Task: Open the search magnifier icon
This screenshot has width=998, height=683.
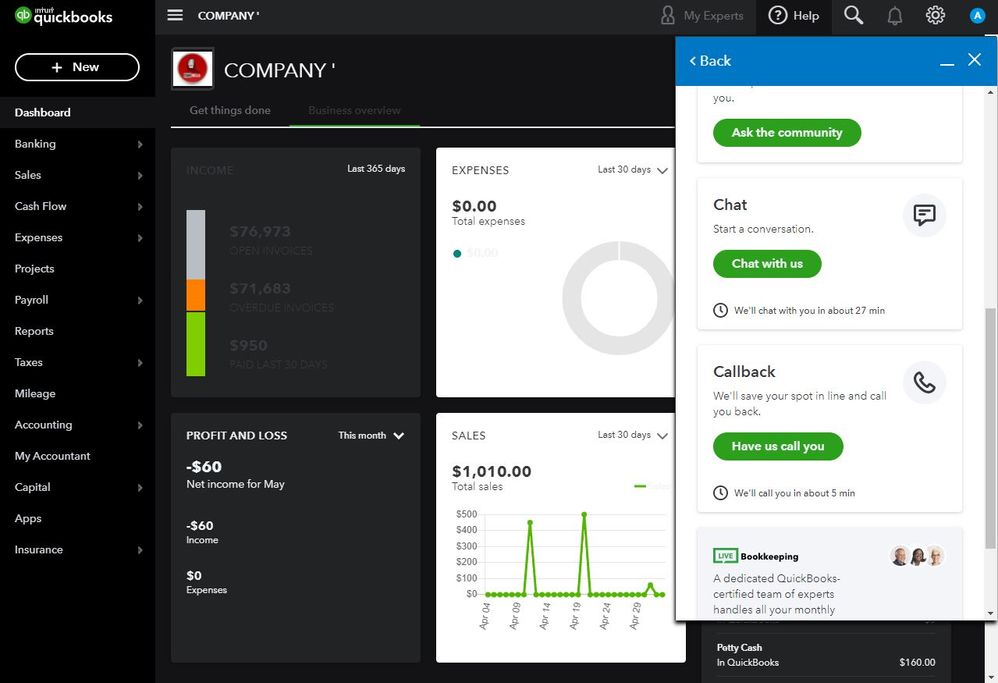Action: 854,15
